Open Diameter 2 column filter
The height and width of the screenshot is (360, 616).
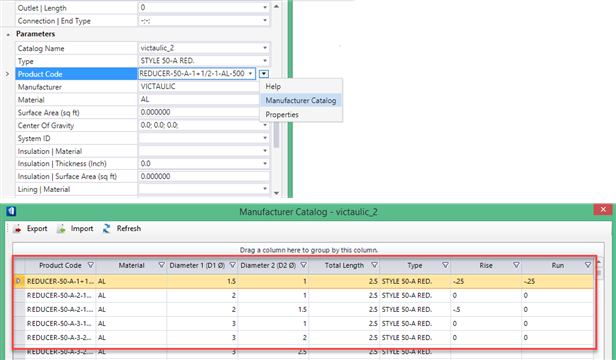[304, 265]
